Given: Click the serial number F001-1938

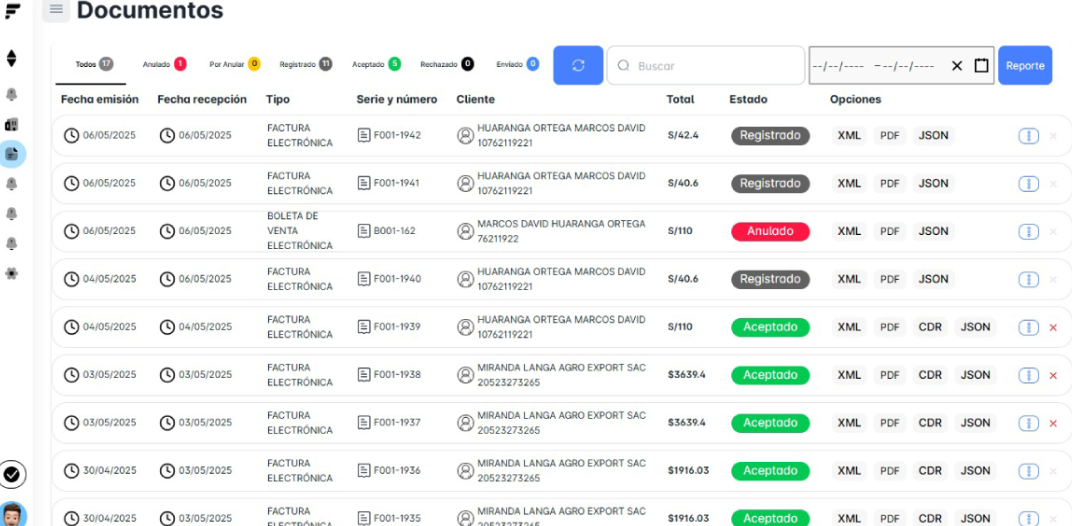Looking at the screenshot, I should point(397,375).
